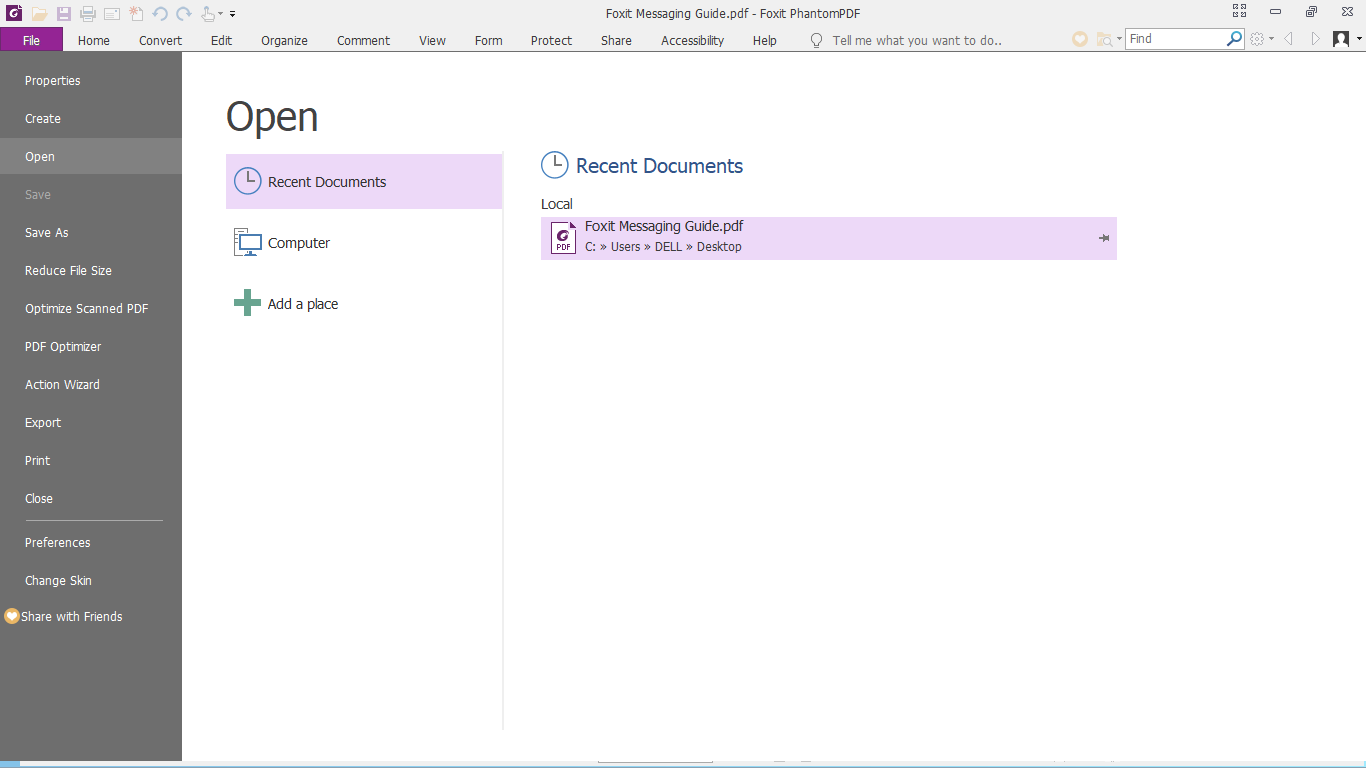Click Add a place option
1366x768 pixels.
point(364,304)
